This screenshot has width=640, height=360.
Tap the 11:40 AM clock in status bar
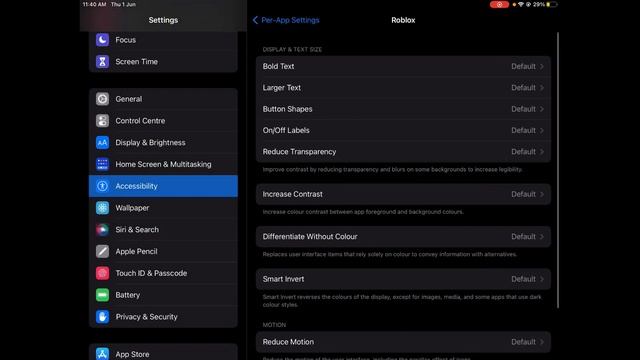click(94, 4)
